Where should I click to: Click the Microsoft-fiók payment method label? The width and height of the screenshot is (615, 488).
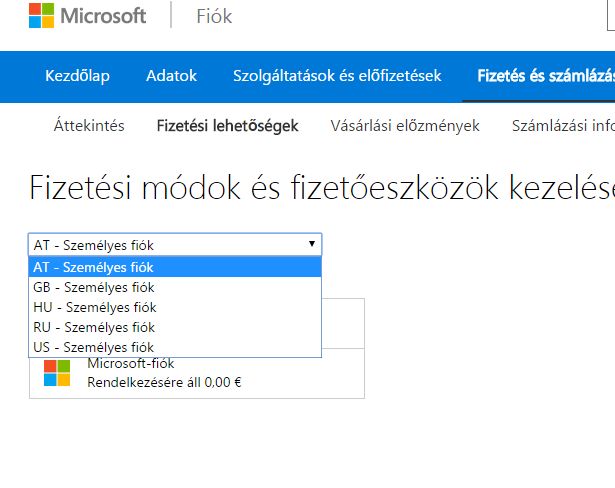coord(131,364)
